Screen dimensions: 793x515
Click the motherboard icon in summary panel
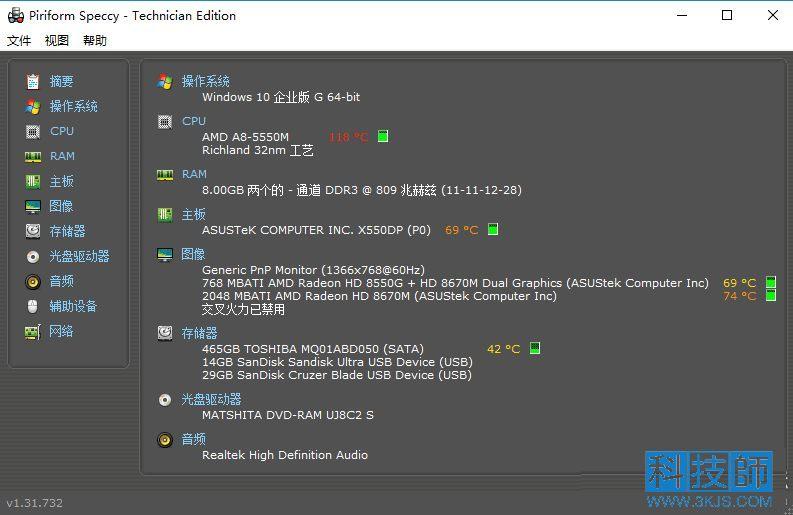pyautogui.click(x=165, y=215)
